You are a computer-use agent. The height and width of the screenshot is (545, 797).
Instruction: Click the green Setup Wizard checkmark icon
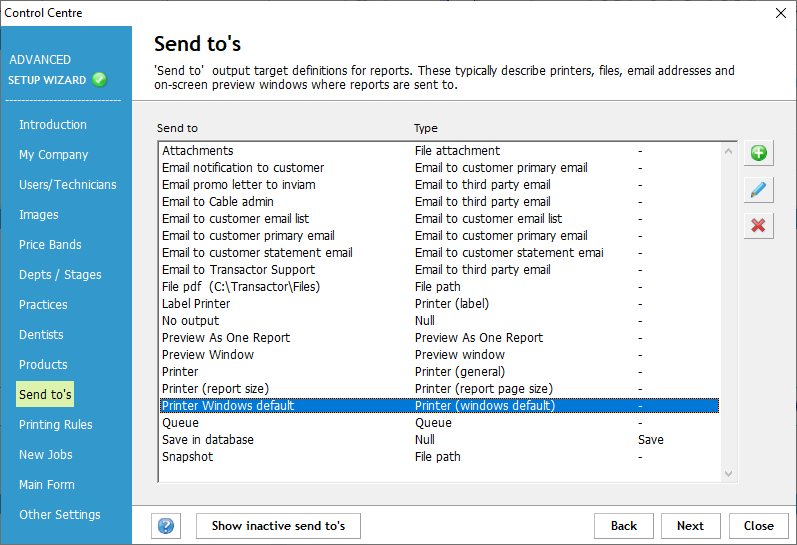click(100, 80)
